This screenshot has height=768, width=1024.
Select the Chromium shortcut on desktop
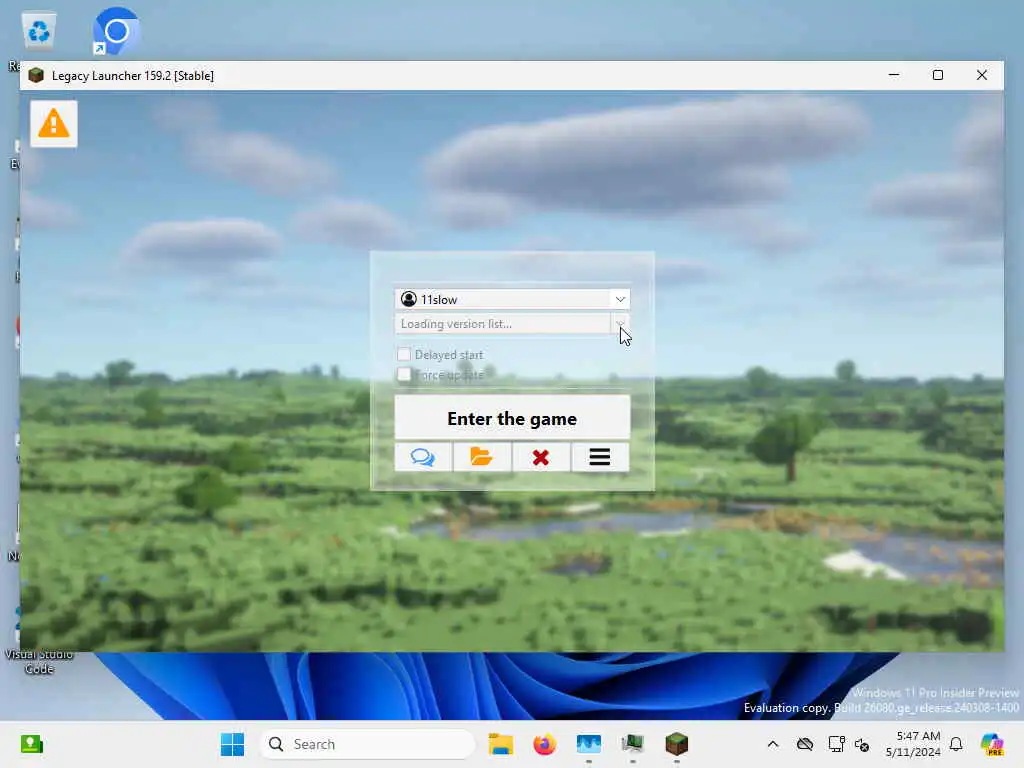pos(116,31)
